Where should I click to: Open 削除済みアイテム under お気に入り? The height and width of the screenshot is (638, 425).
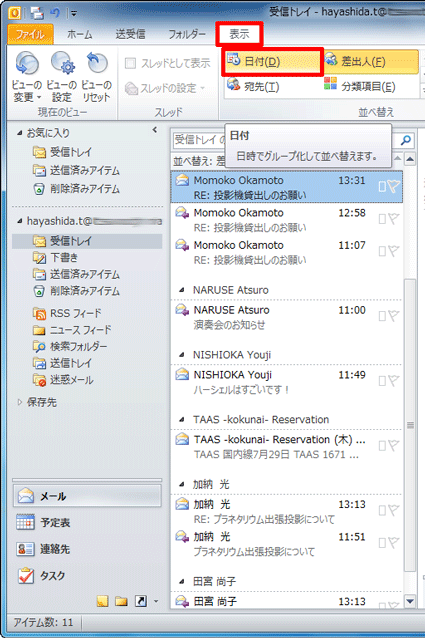(x=76, y=189)
